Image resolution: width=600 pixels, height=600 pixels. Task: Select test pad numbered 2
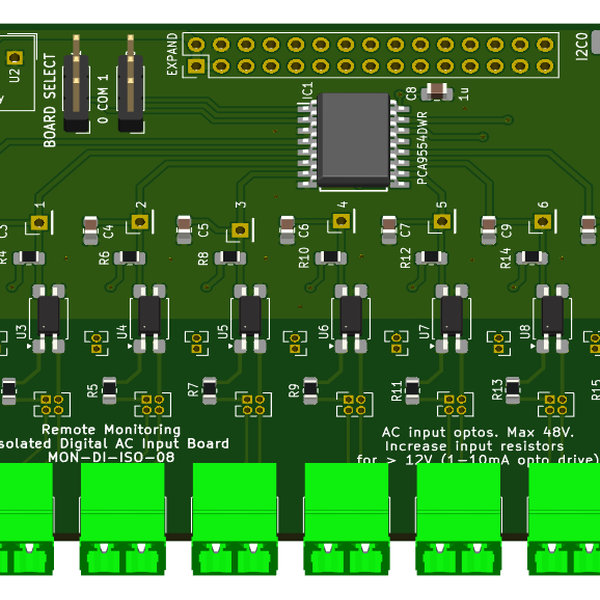(x=140, y=222)
